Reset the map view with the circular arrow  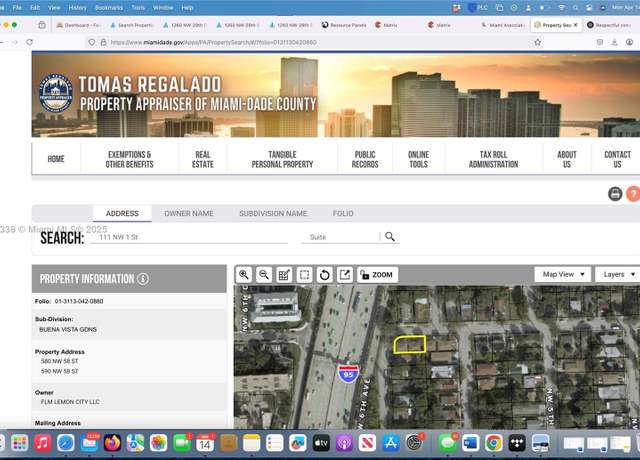tap(324, 275)
